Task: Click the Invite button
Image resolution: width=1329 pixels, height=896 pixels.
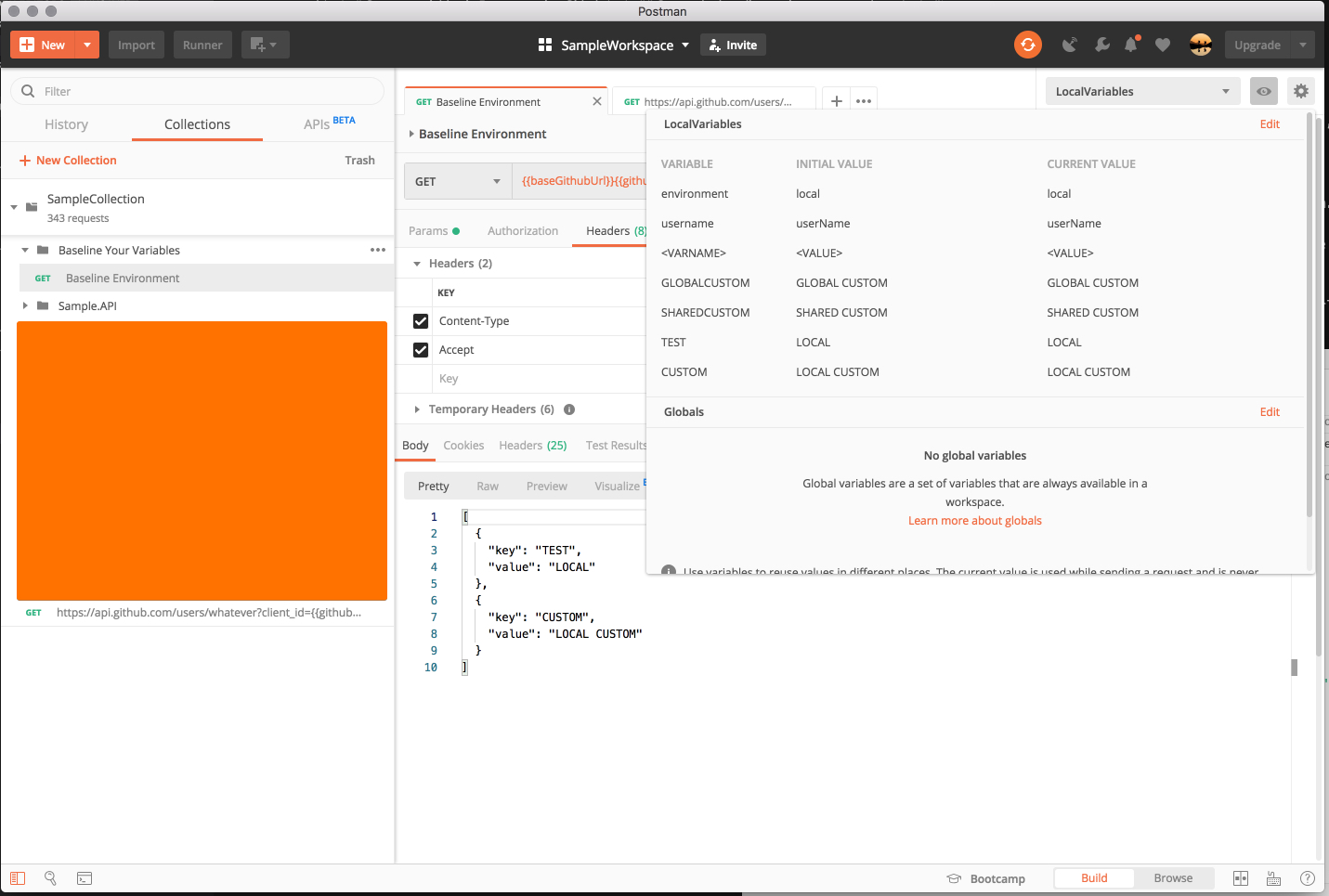Action: tap(734, 45)
